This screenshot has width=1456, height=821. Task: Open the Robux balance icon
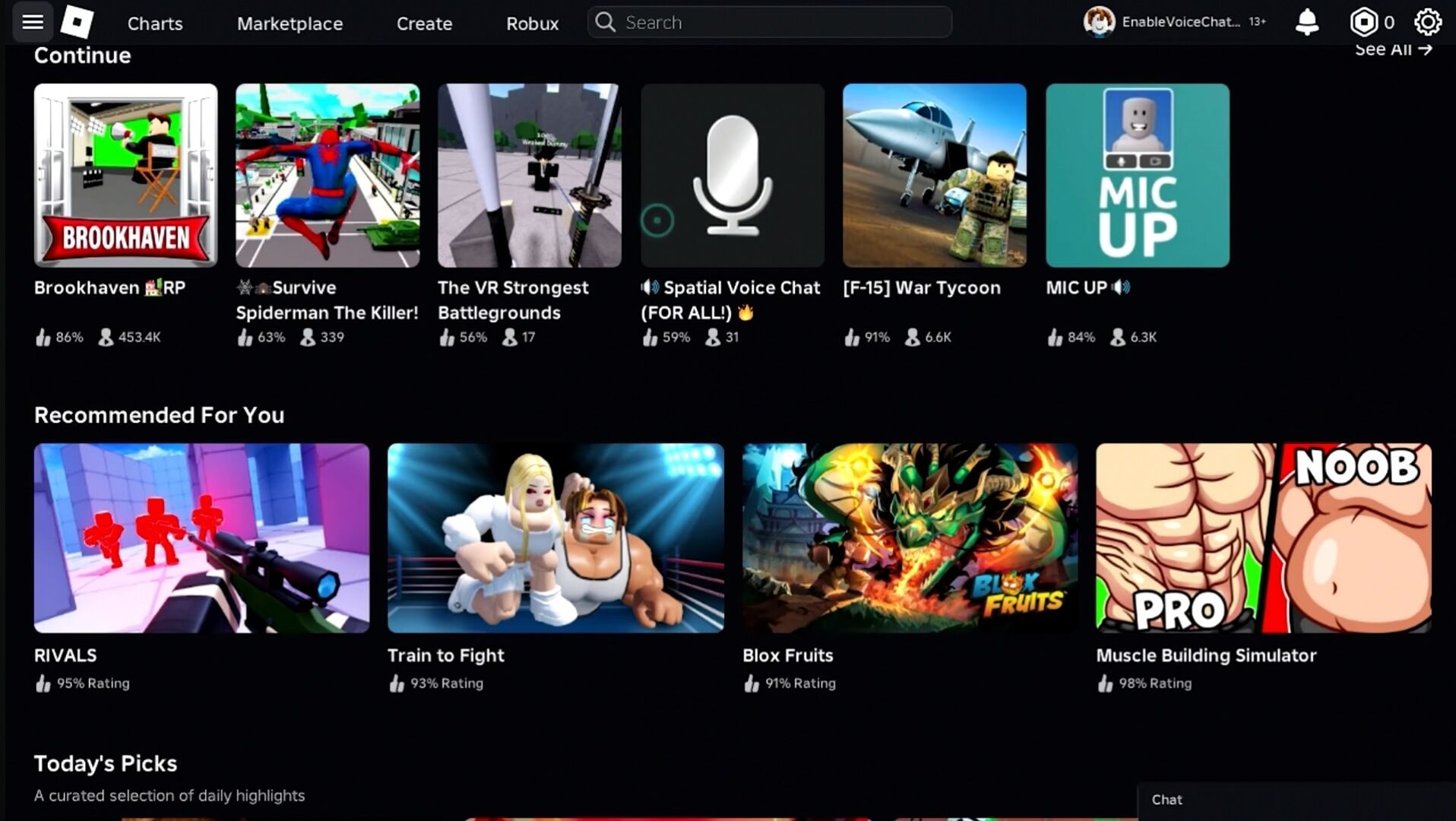pyautogui.click(x=1363, y=22)
